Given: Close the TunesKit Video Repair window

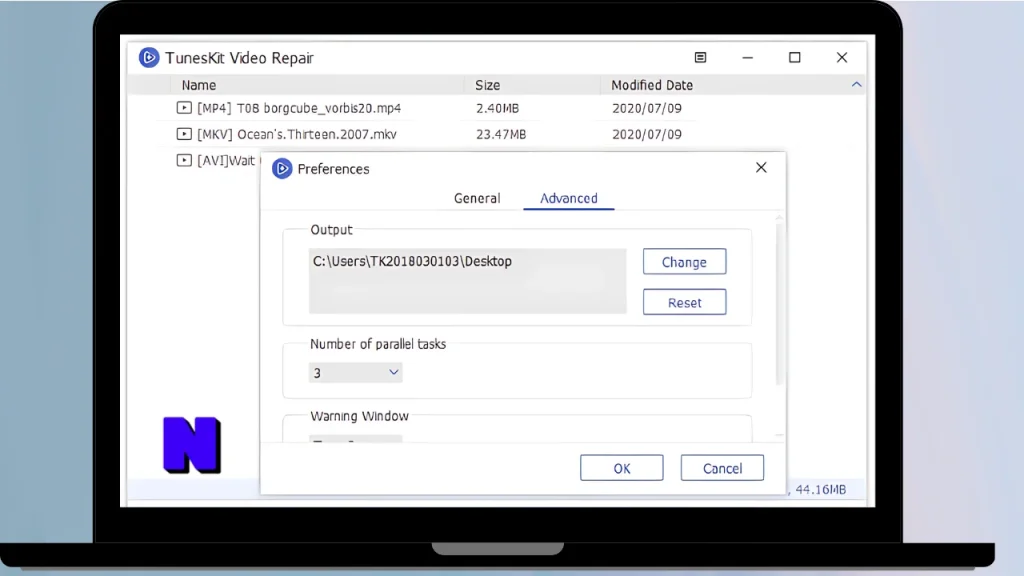Looking at the screenshot, I should click(x=842, y=57).
